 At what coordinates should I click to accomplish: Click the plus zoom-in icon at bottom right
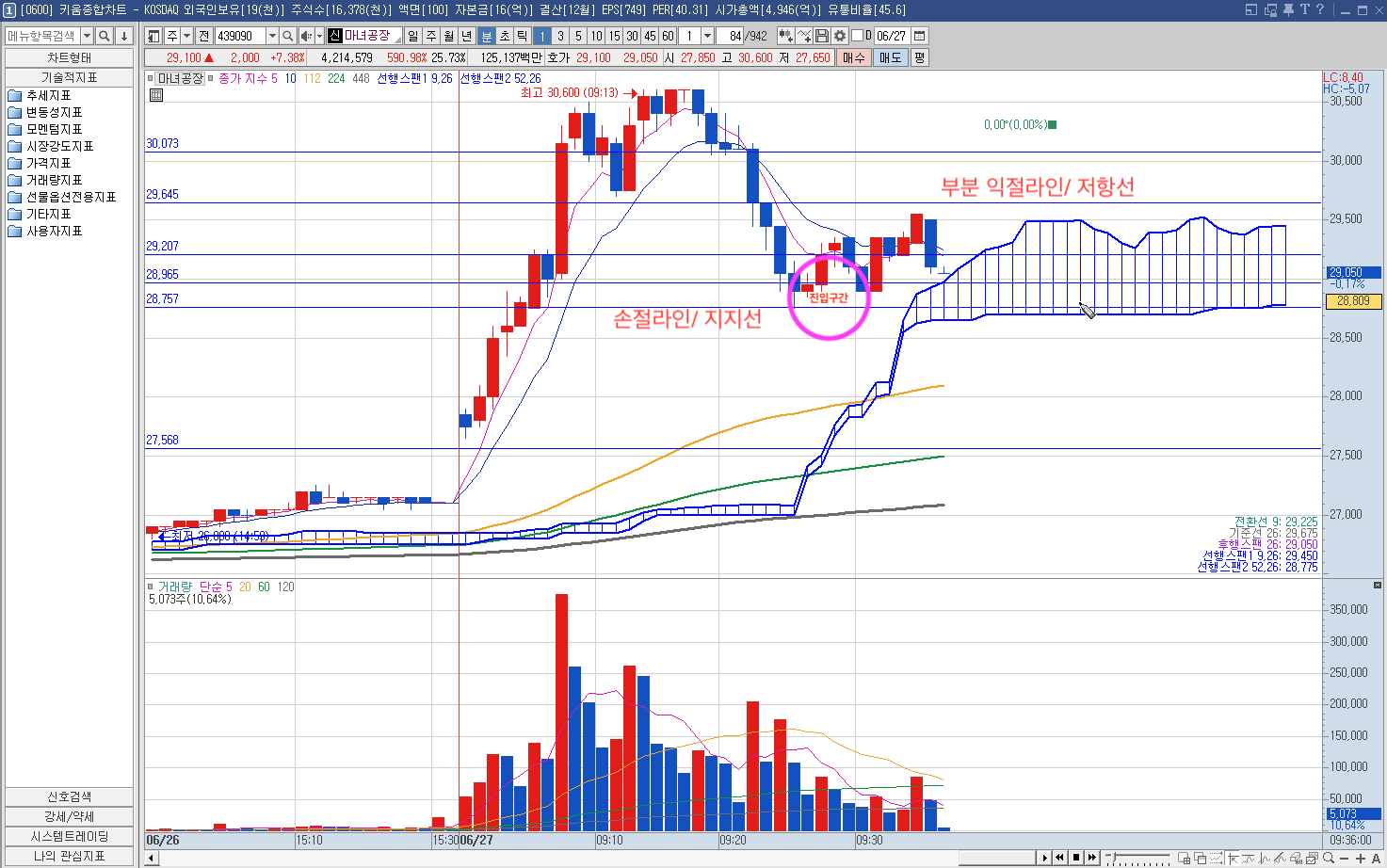click(1361, 858)
